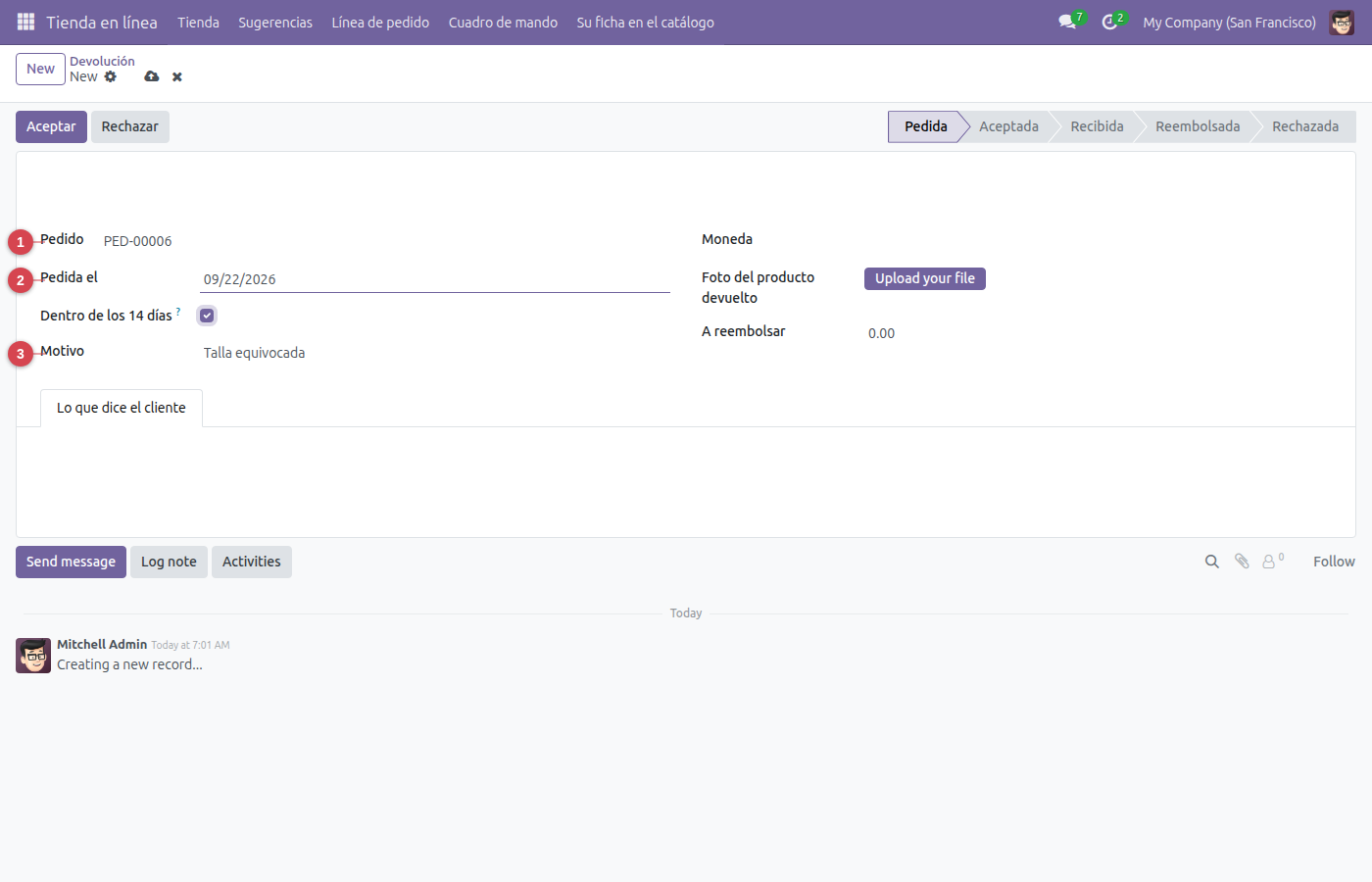This screenshot has height=882, width=1372.
Task: Open the gear actions menu
Action: click(111, 76)
